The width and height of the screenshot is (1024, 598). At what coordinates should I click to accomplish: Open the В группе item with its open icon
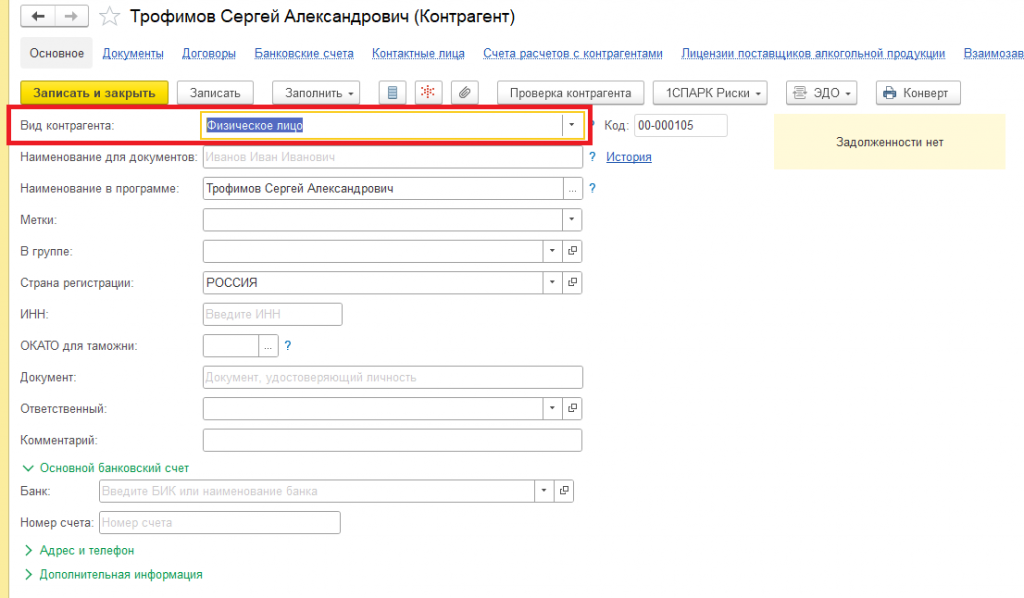572,251
